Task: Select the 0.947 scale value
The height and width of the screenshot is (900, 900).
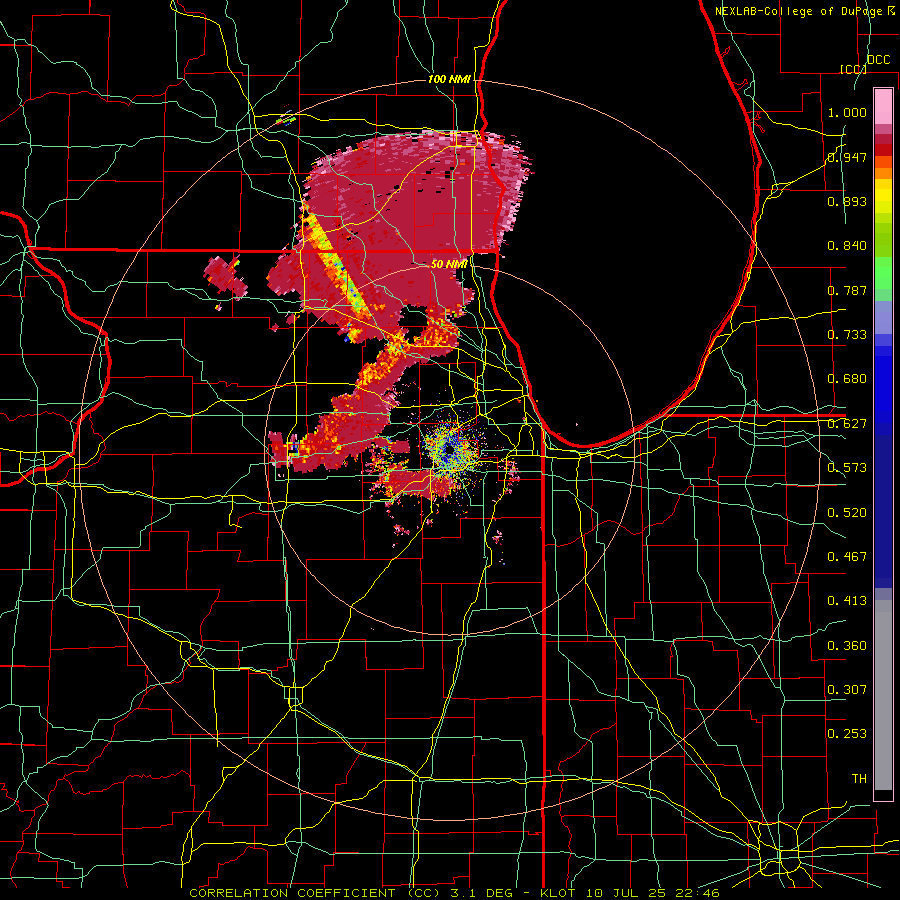Action: [x=847, y=157]
